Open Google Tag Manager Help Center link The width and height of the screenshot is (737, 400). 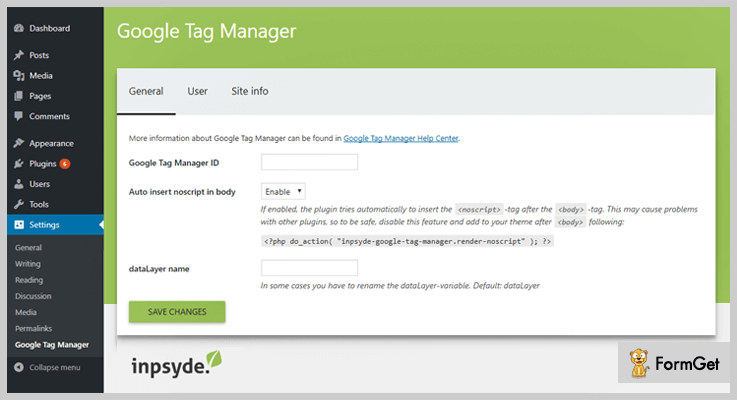point(400,138)
